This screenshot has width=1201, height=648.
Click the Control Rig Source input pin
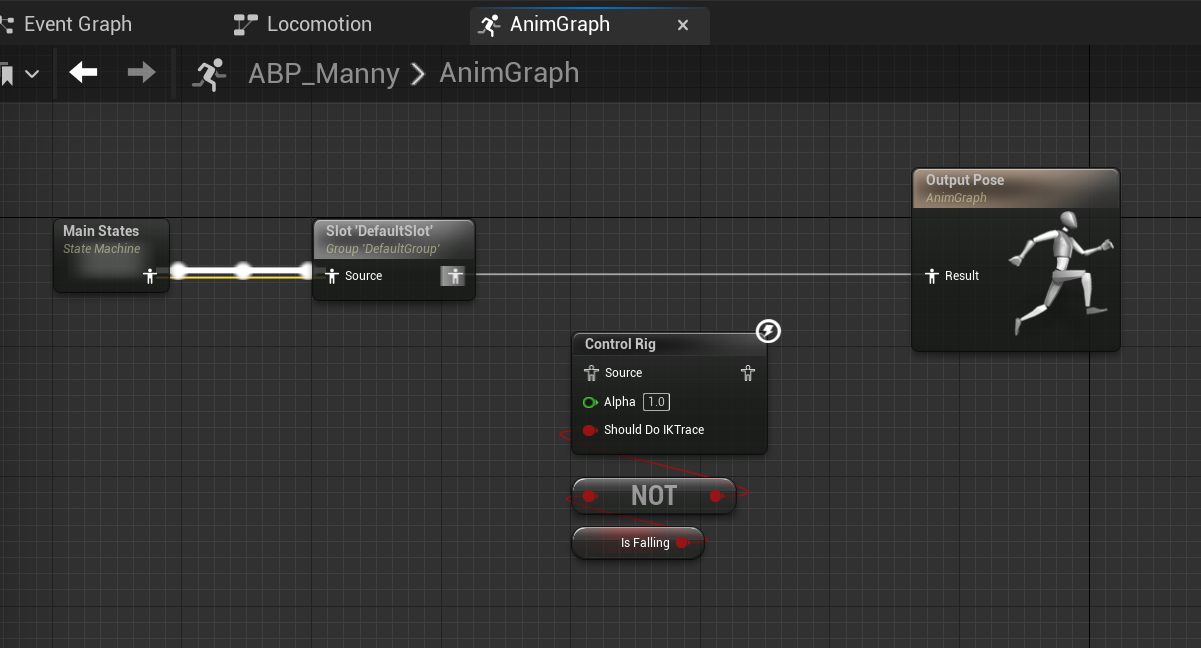click(590, 373)
